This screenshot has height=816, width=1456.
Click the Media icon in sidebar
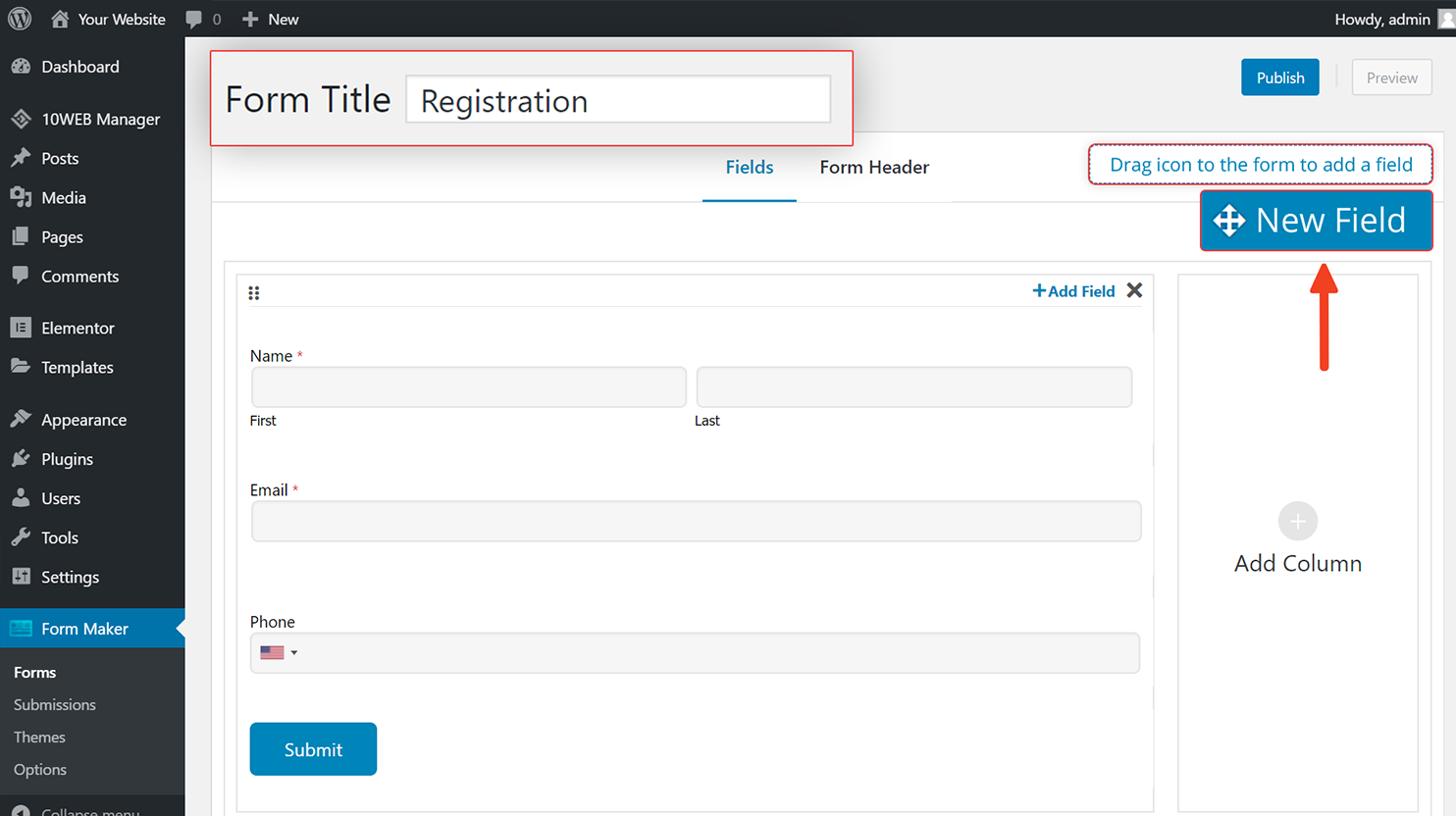tap(21, 197)
